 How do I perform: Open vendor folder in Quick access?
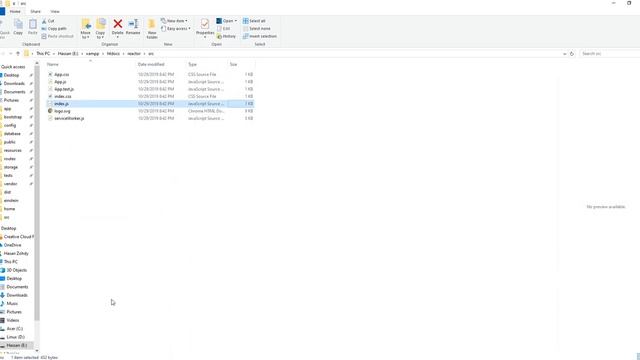click(11, 184)
